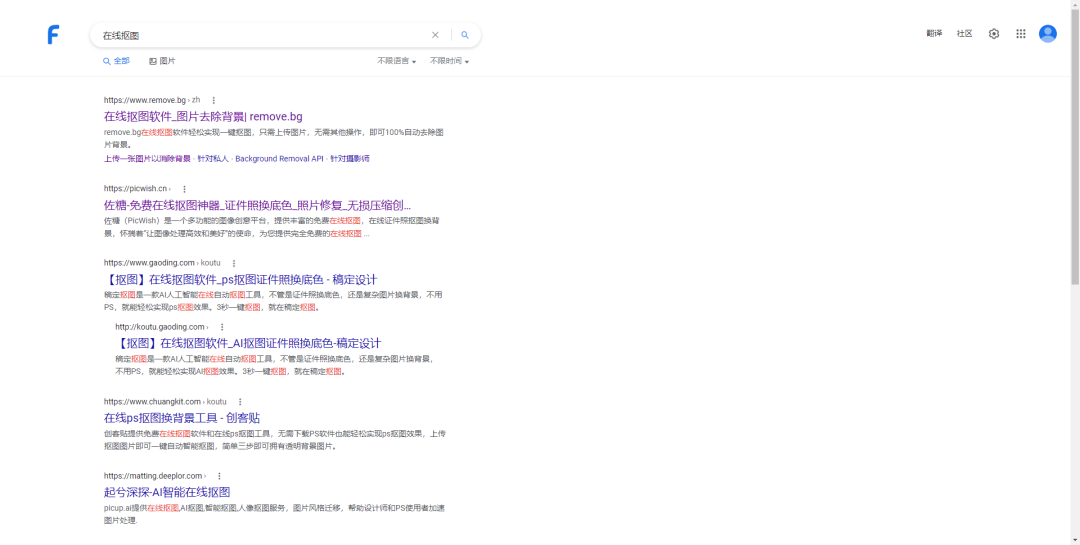The height and width of the screenshot is (545, 1080).
Task: Open more options for matting.deeplor.com result
Action: (x=219, y=476)
